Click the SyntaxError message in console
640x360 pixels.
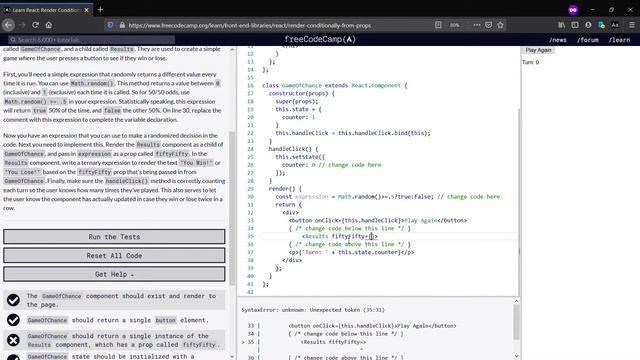(x=313, y=310)
